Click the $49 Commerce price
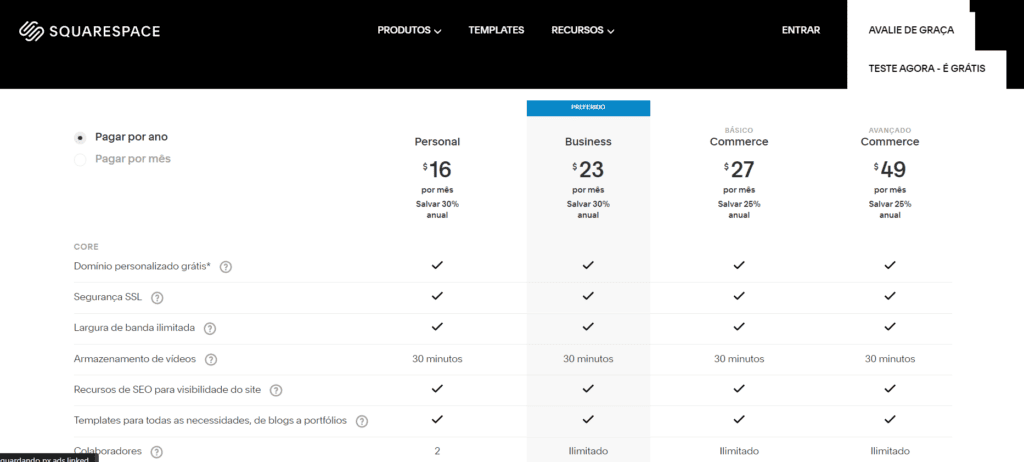This screenshot has width=1024, height=462. (x=889, y=170)
